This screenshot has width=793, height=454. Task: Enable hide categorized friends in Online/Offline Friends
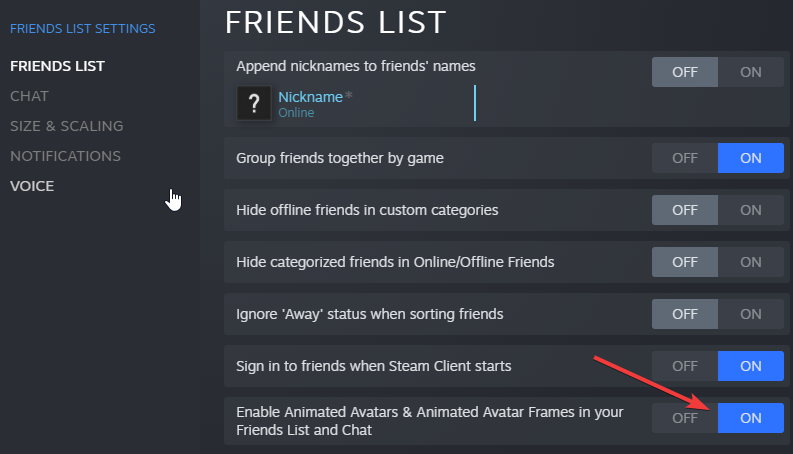(x=751, y=262)
